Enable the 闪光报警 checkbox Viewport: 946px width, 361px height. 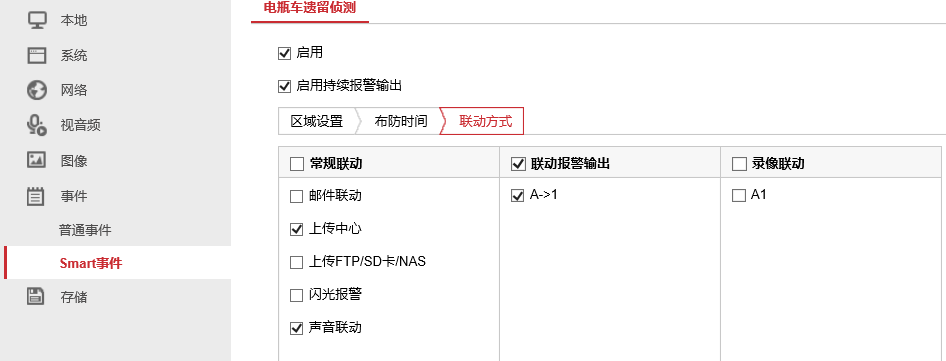pyautogui.click(x=296, y=296)
